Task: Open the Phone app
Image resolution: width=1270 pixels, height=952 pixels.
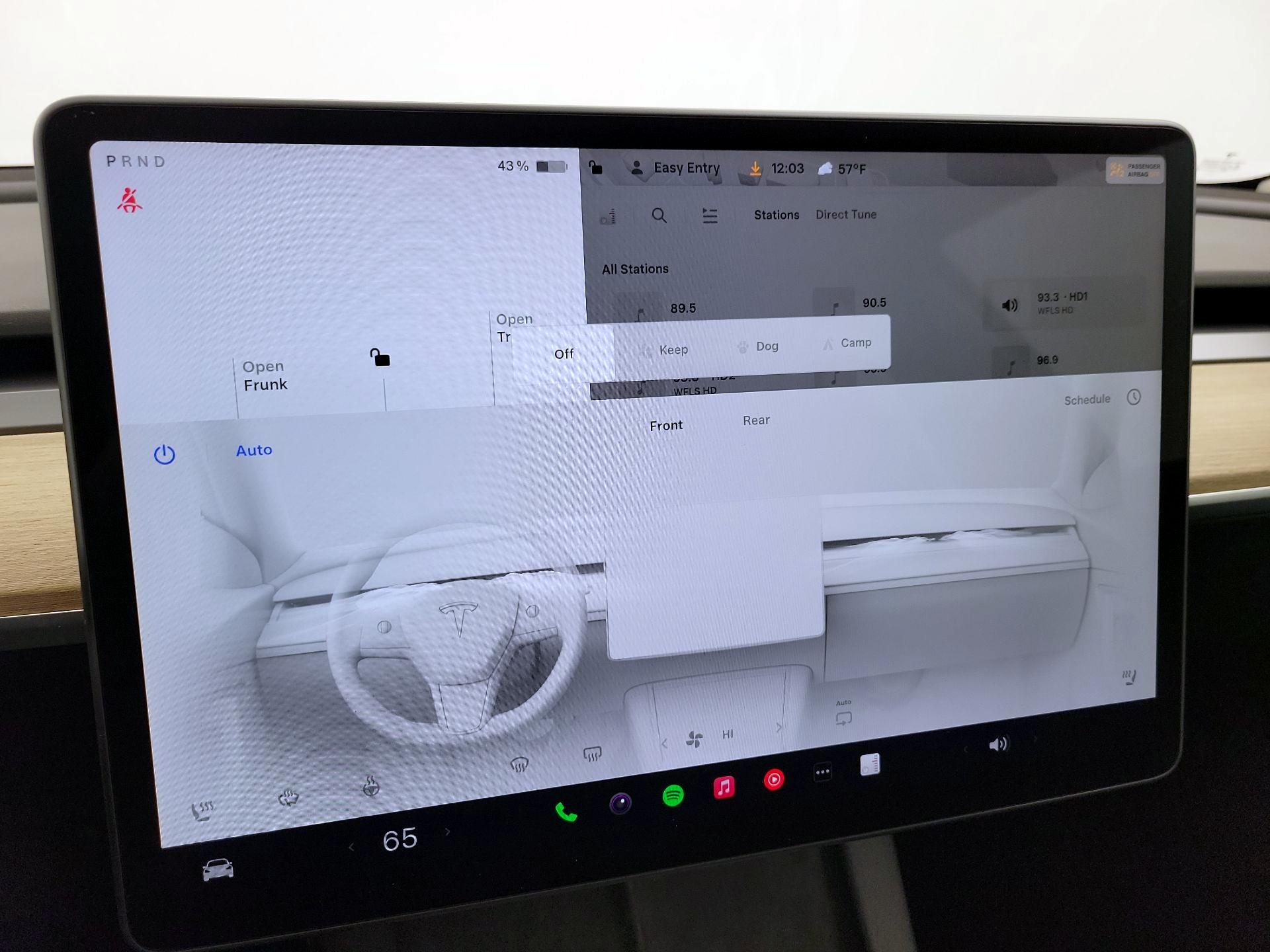Action: 566,811
